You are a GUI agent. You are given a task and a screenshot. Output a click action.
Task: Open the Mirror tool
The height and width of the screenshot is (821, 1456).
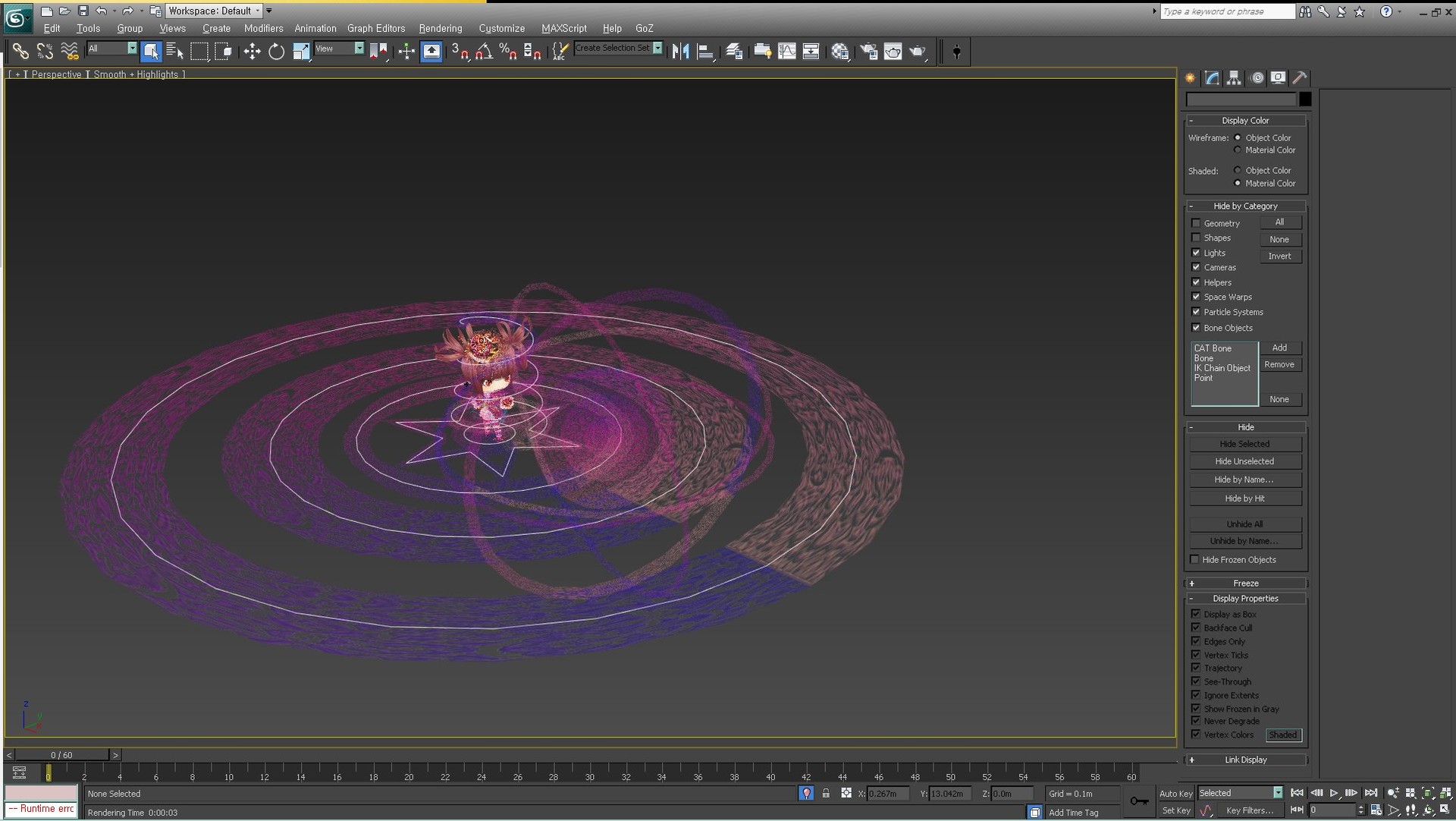(680, 52)
